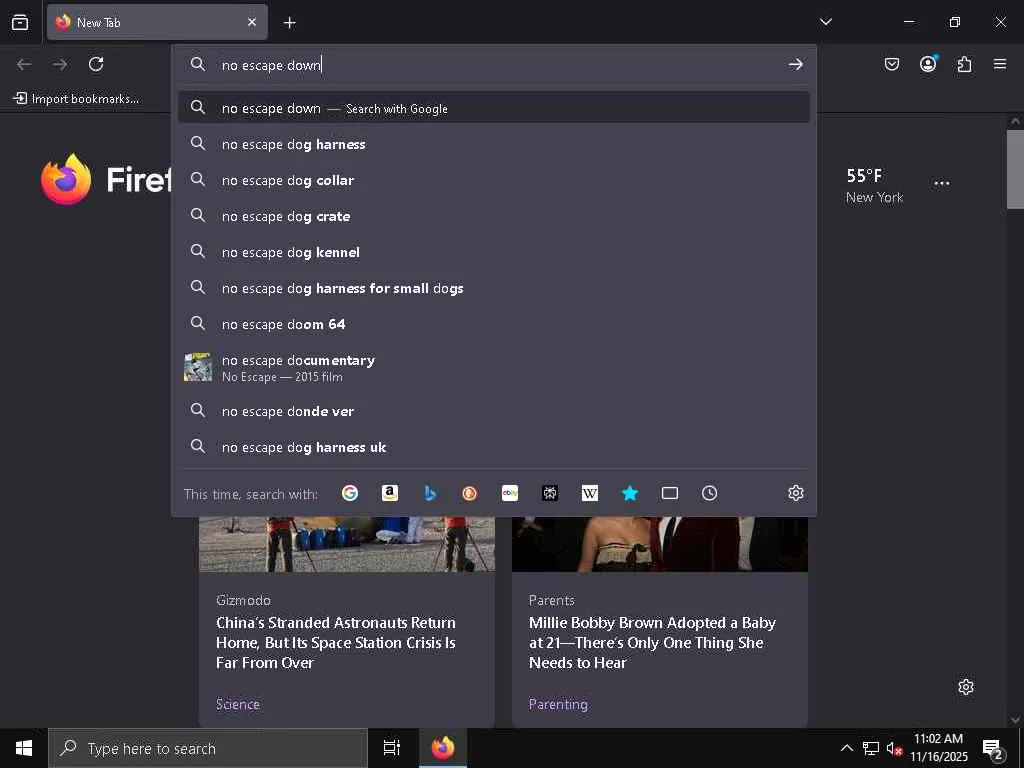Open the Millie Bobby Brown article
Image resolution: width=1024 pixels, height=768 pixels.
652,643
